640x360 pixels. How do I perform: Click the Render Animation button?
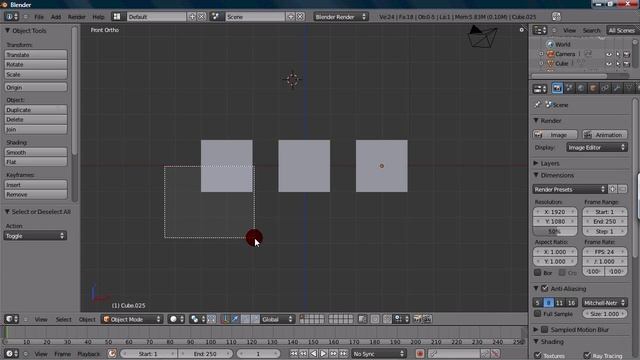tap(604, 135)
